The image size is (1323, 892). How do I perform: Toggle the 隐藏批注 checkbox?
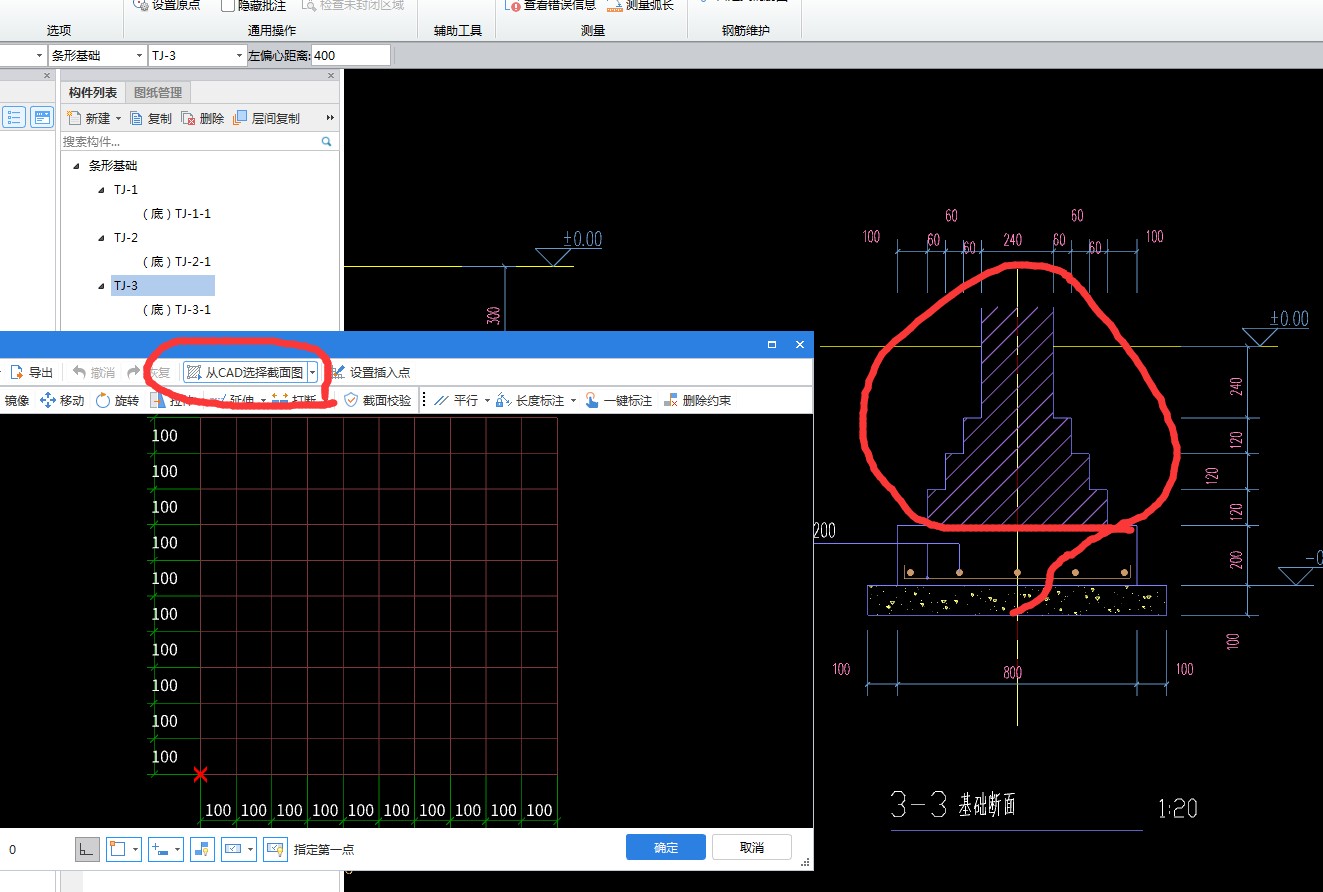click(x=228, y=5)
